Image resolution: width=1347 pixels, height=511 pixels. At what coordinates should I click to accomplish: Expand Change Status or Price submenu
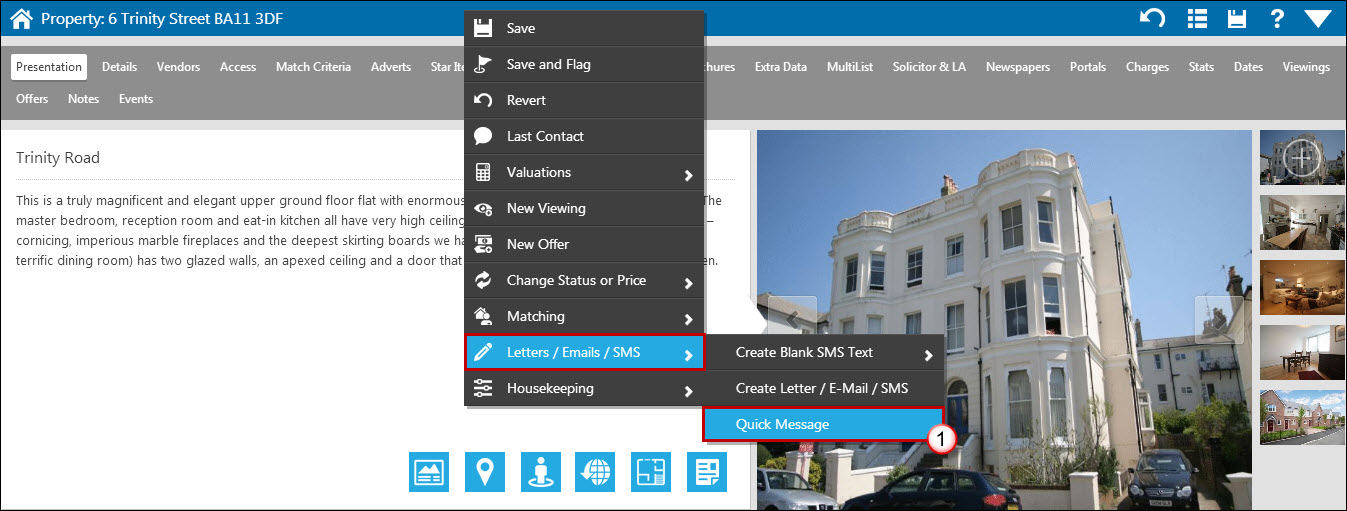pyautogui.click(x=584, y=280)
